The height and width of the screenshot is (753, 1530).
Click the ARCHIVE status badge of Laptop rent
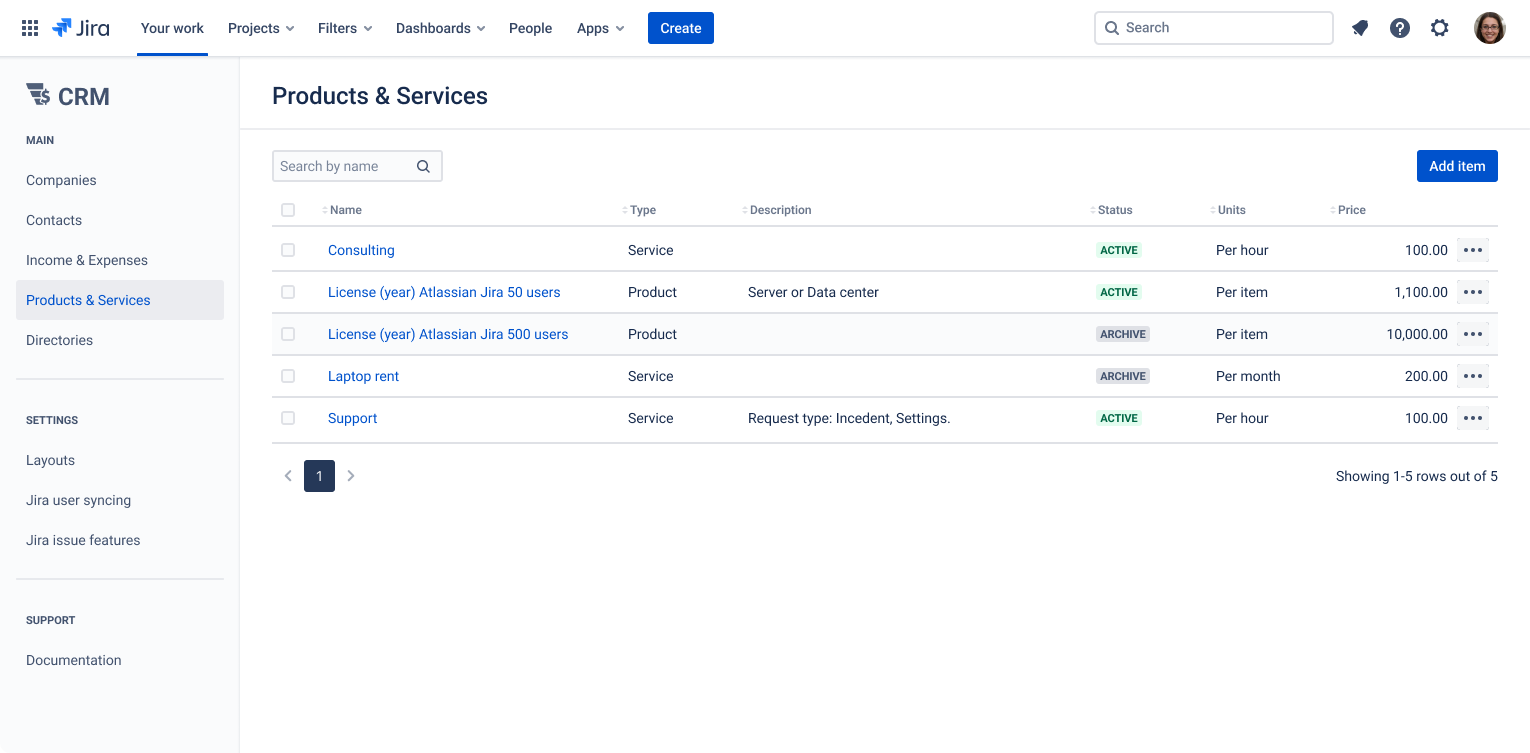[x=1123, y=376]
